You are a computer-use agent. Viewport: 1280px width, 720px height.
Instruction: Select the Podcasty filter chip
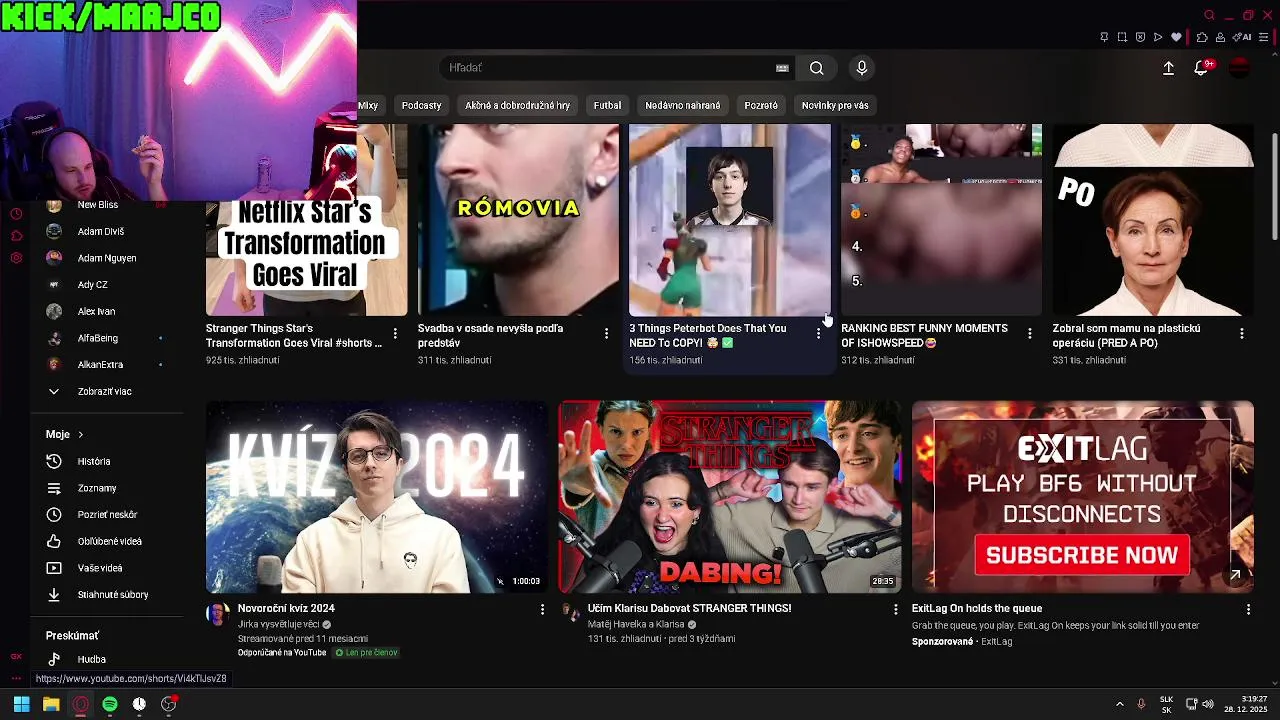click(421, 105)
